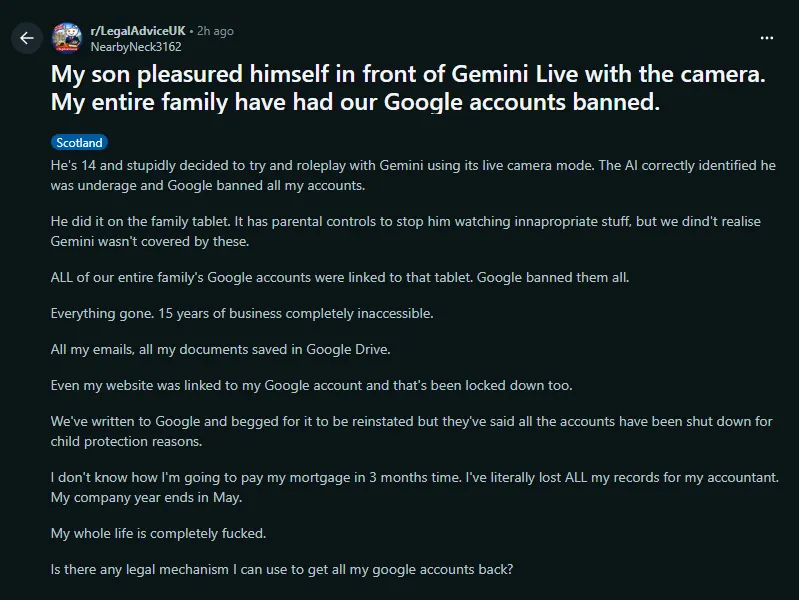799x600 pixels.
Task: Click the '2h ago' post timestamp
Action: click(216, 31)
